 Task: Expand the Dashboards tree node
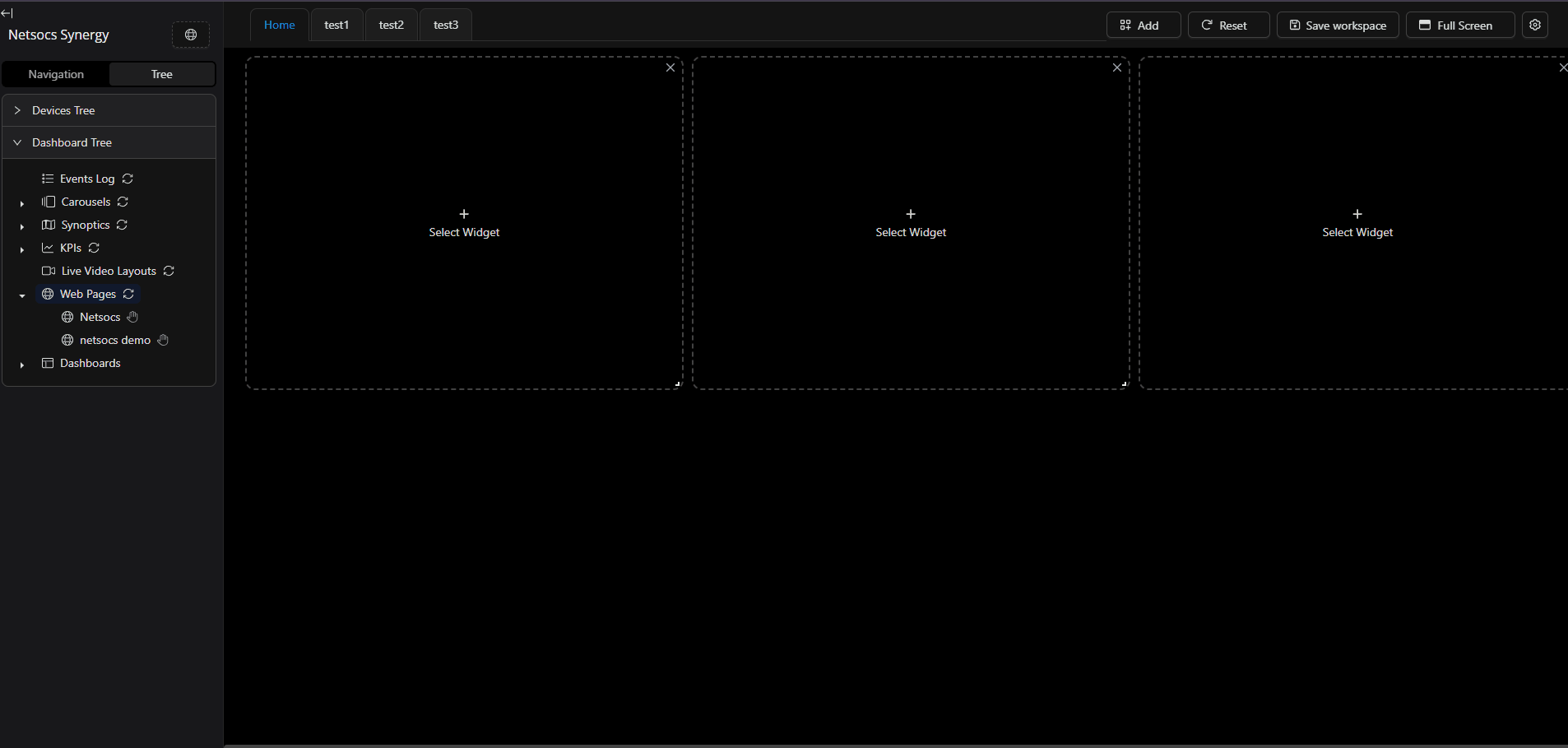[x=22, y=364]
